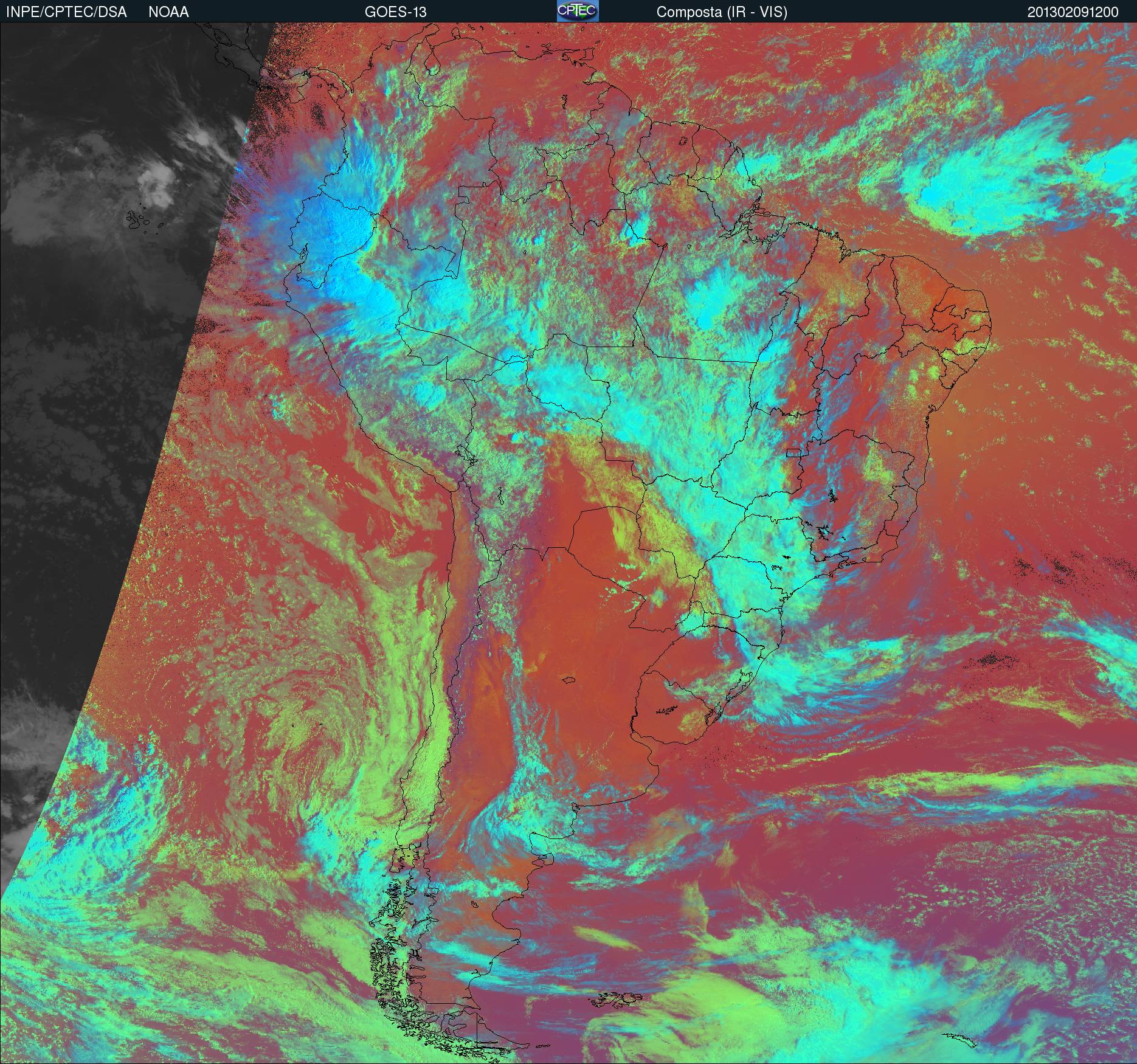This screenshot has width=1137, height=1064.
Task: Click the 201302091200 timestamp
Action: tap(1073, 12)
